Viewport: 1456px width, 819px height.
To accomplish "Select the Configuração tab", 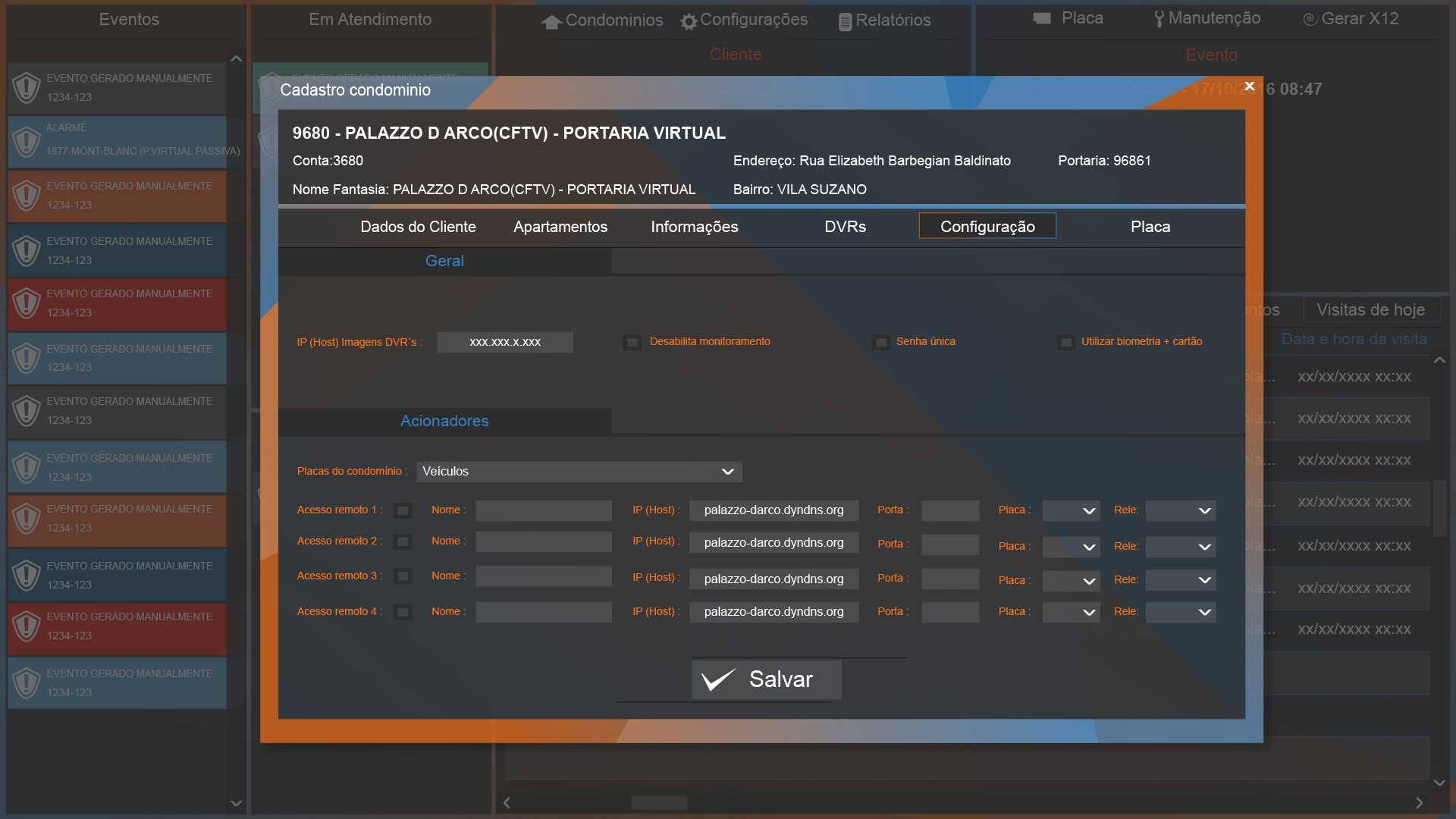I will coord(987,226).
